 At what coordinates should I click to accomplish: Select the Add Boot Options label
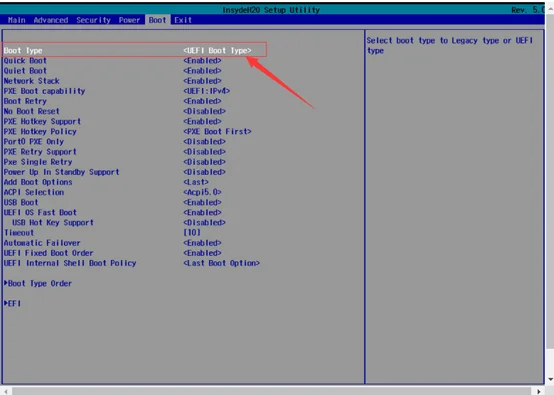coord(38,182)
